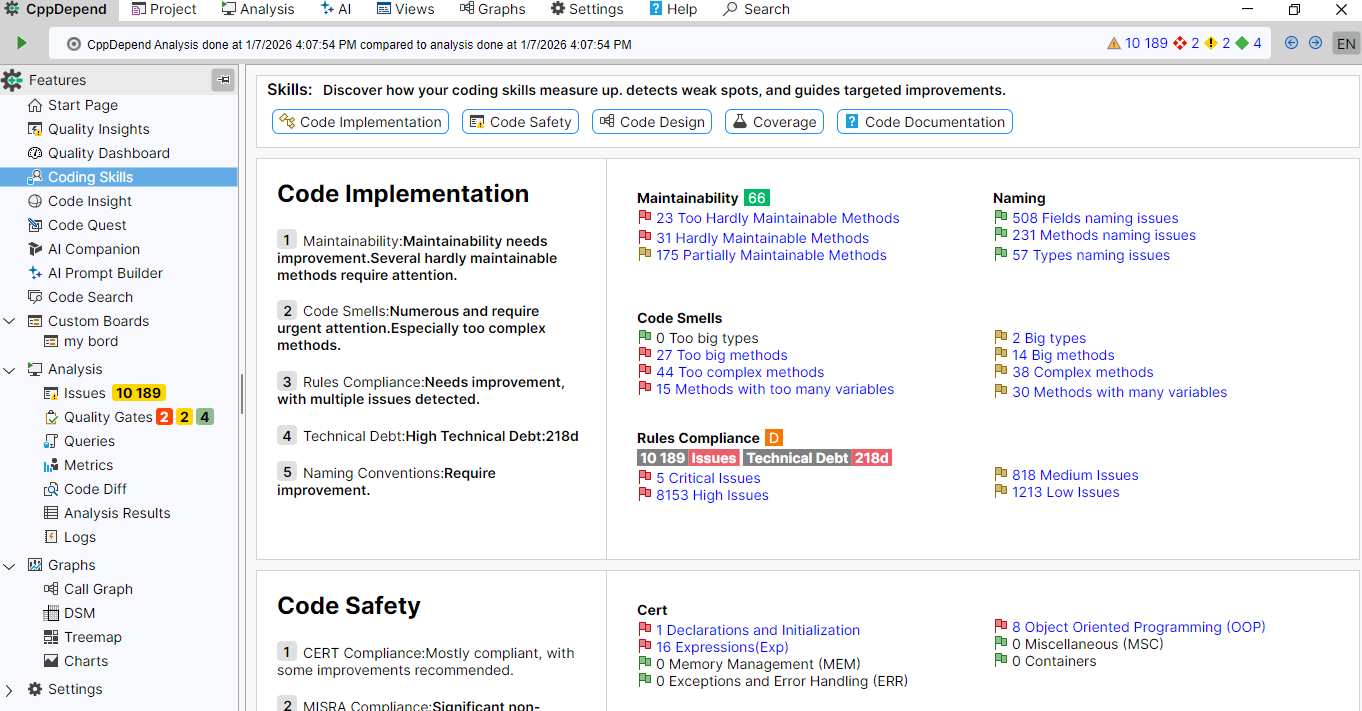Expand the Settings tree node
Screen dimensions: 1362x711
(10, 689)
